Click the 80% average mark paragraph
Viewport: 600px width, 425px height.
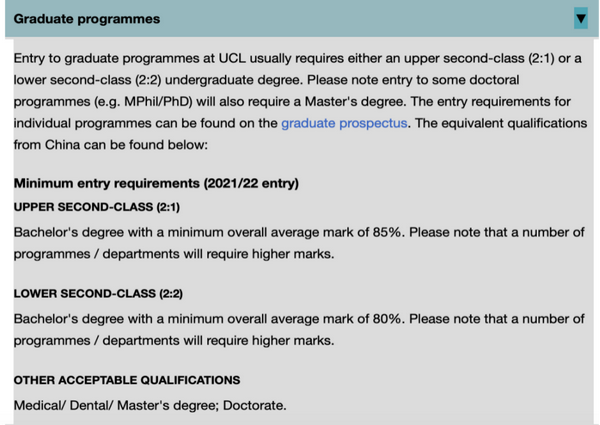(x=299, y=329)
